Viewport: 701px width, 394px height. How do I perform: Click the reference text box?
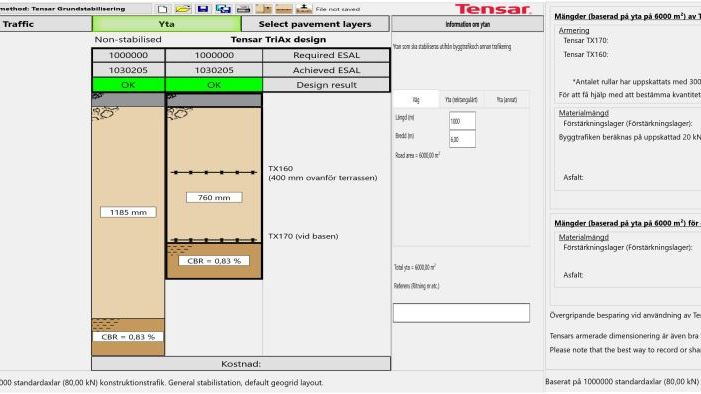click(x=461, y=313)
